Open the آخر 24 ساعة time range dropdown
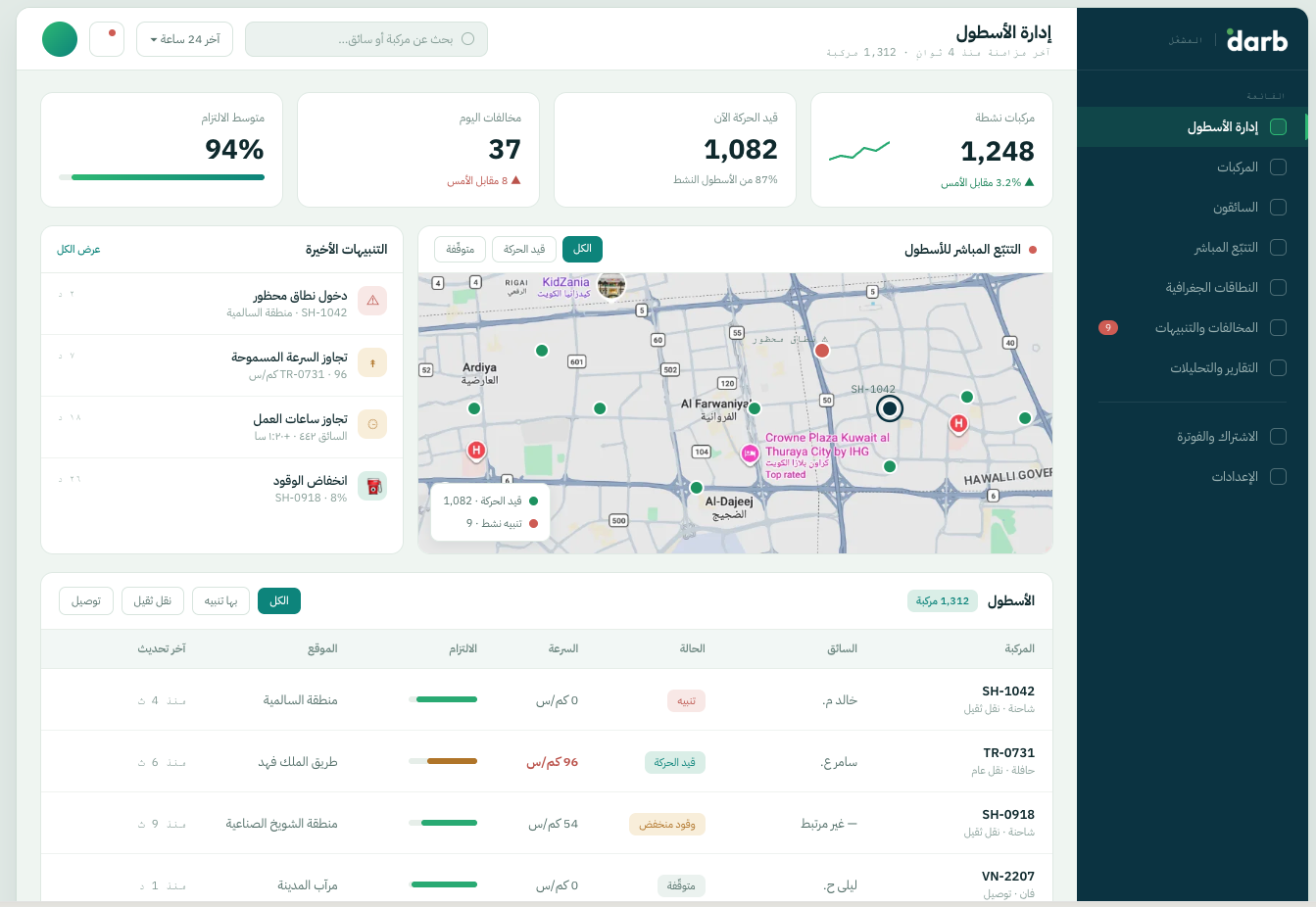The width and height of the screenshot is (1316, 907). pos(184,39)
